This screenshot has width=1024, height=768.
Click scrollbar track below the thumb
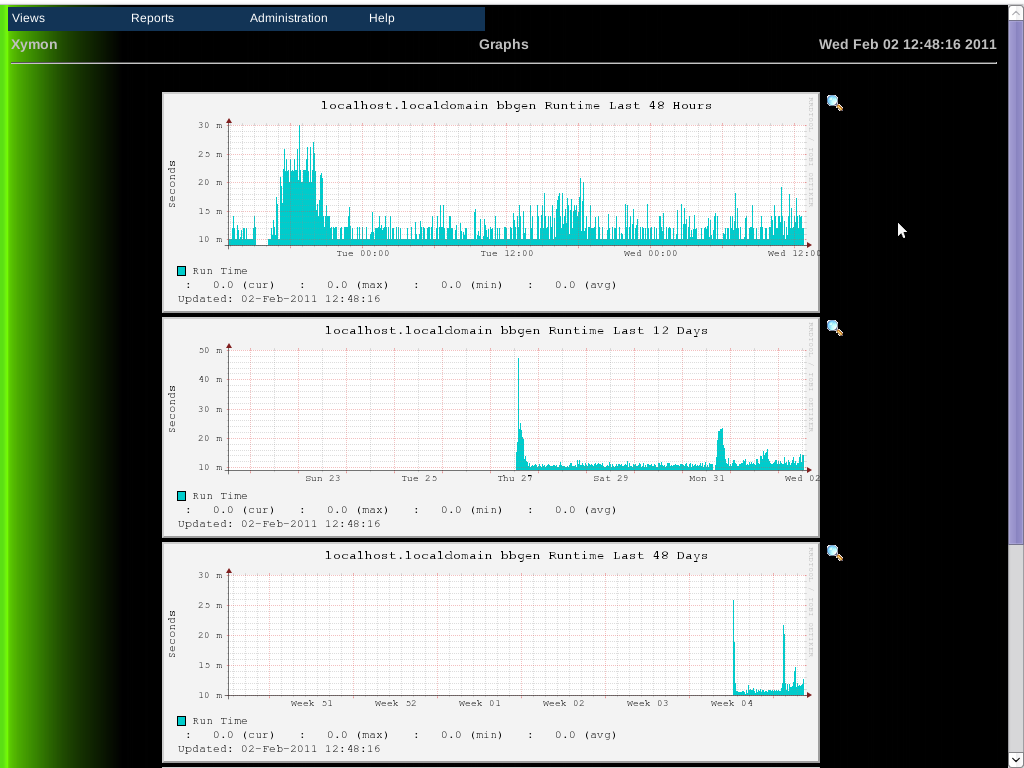(1016, 650)
